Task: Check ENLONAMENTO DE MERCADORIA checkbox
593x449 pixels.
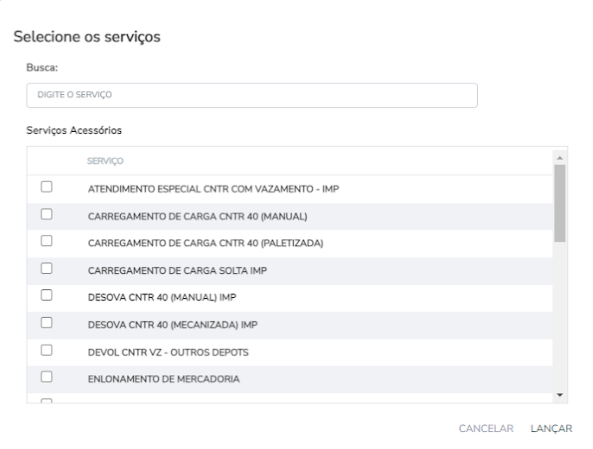Action: point(47,377)
